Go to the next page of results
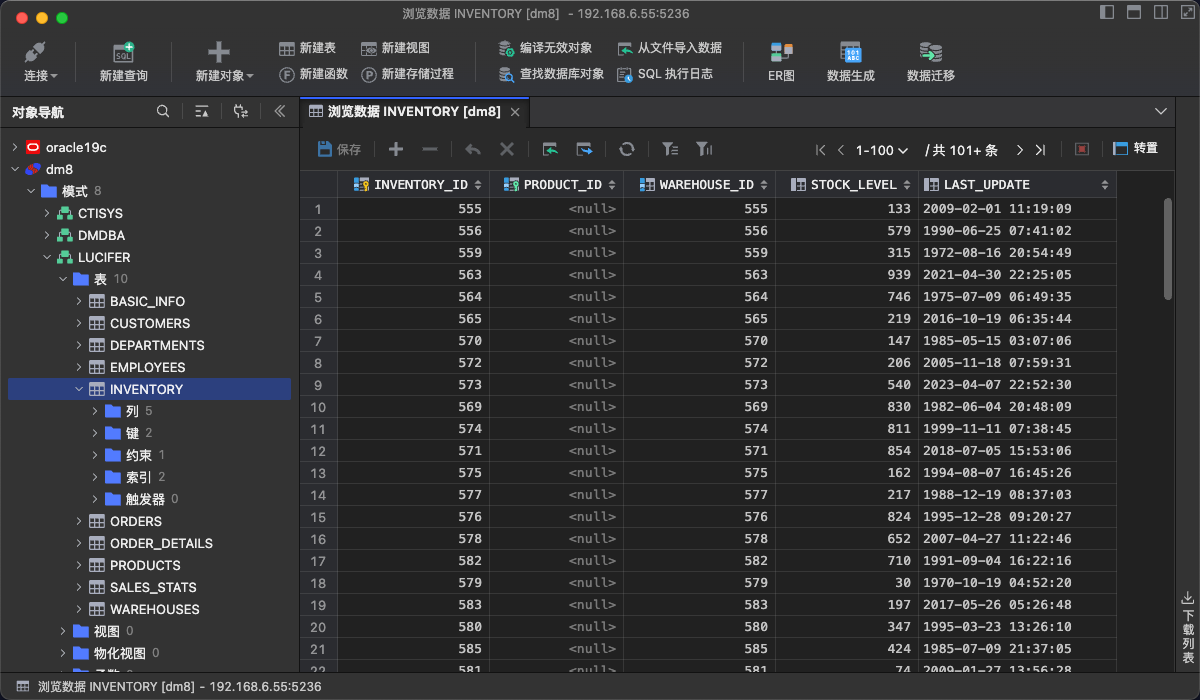This screenshot has width=1200, height=700. (1020, 150)
